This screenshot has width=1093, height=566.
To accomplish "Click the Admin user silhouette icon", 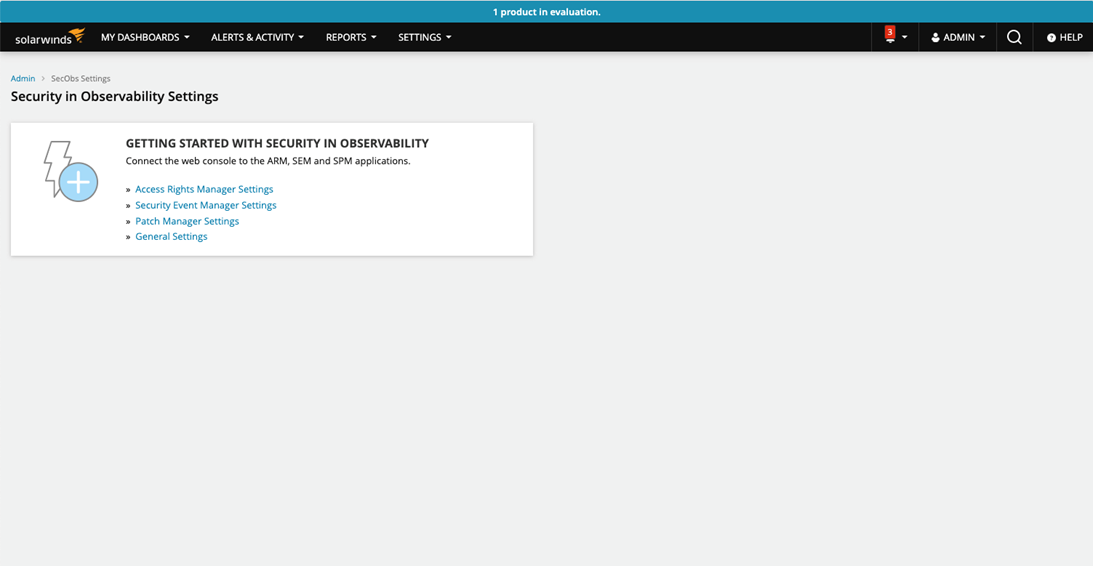I will pos(935,38).
